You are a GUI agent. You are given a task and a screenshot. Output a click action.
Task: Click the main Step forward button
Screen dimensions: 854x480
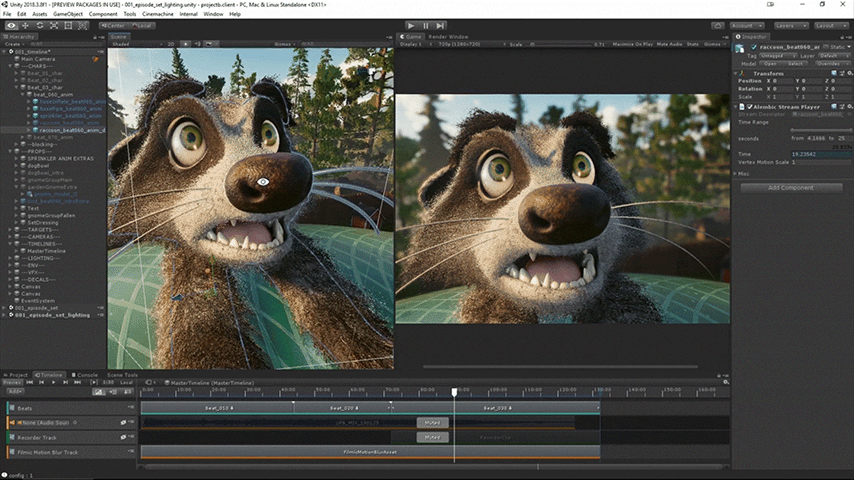pyautogui.click(x=441, y=26)
